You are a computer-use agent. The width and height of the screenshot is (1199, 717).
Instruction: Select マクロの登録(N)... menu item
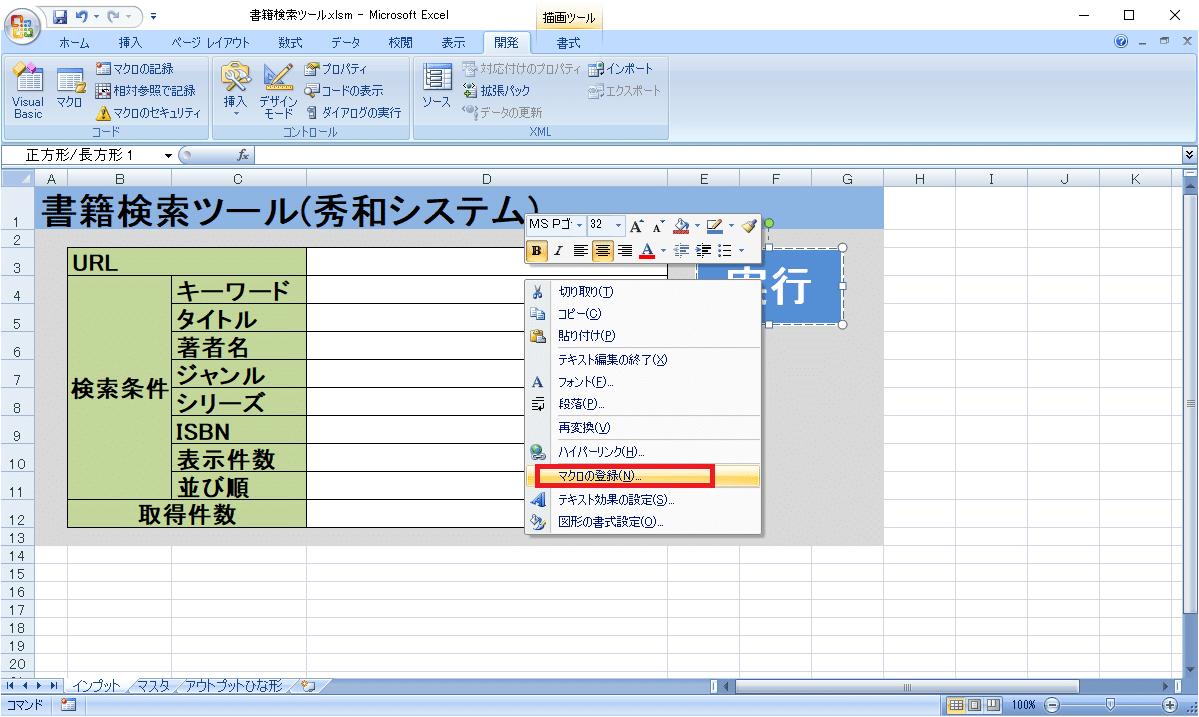(642, 476)
